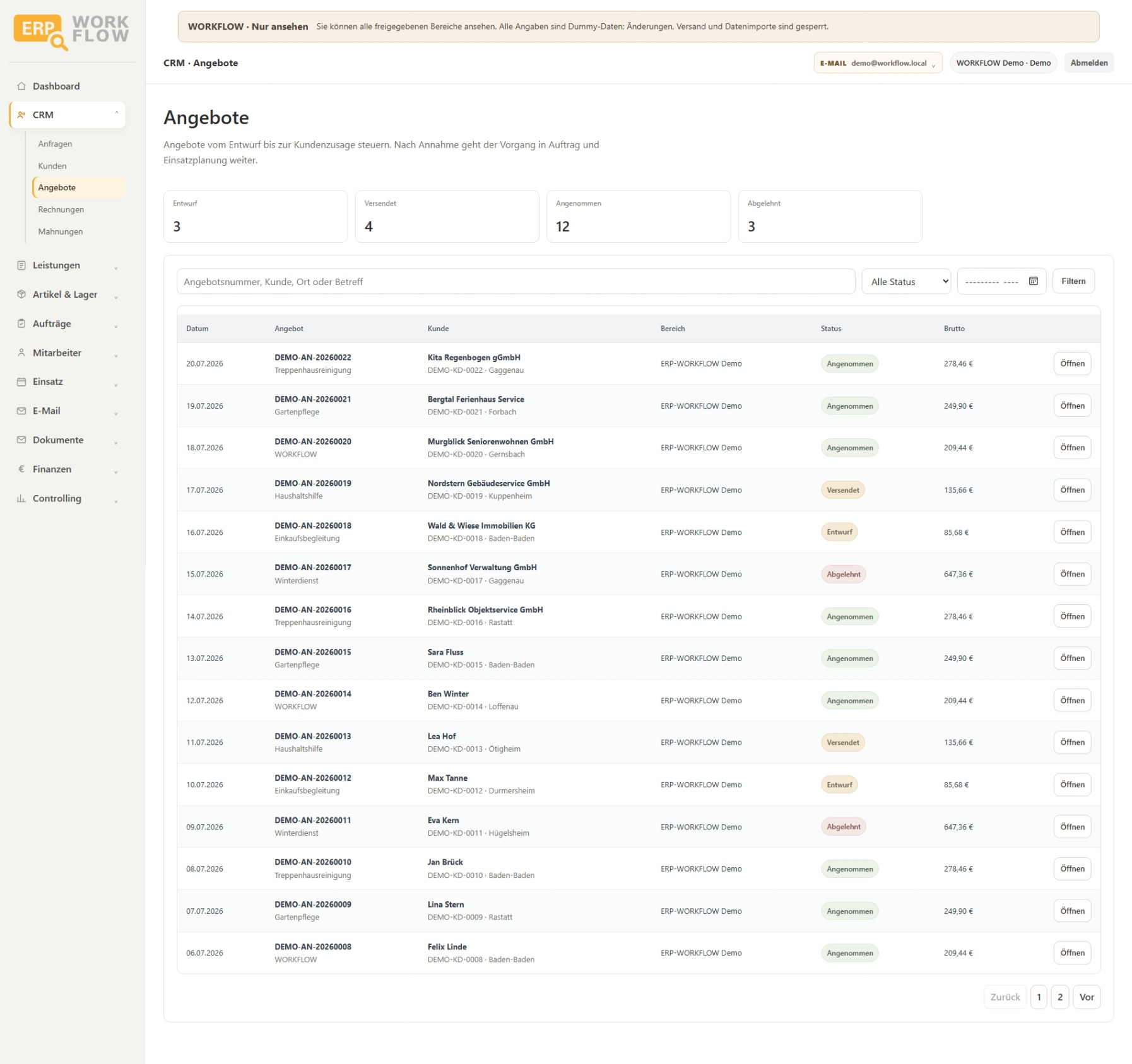Click the Vor pagination button
This screenshot has height=1064, width=1132.
click(1087, 997)
